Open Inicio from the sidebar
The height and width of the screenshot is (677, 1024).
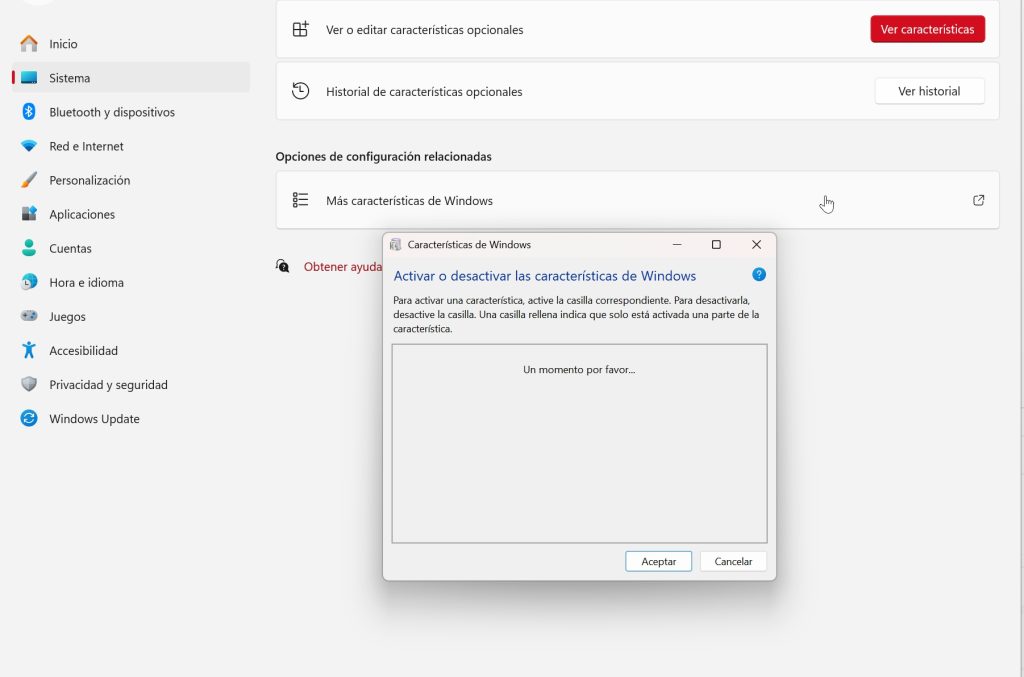point(131,44)
